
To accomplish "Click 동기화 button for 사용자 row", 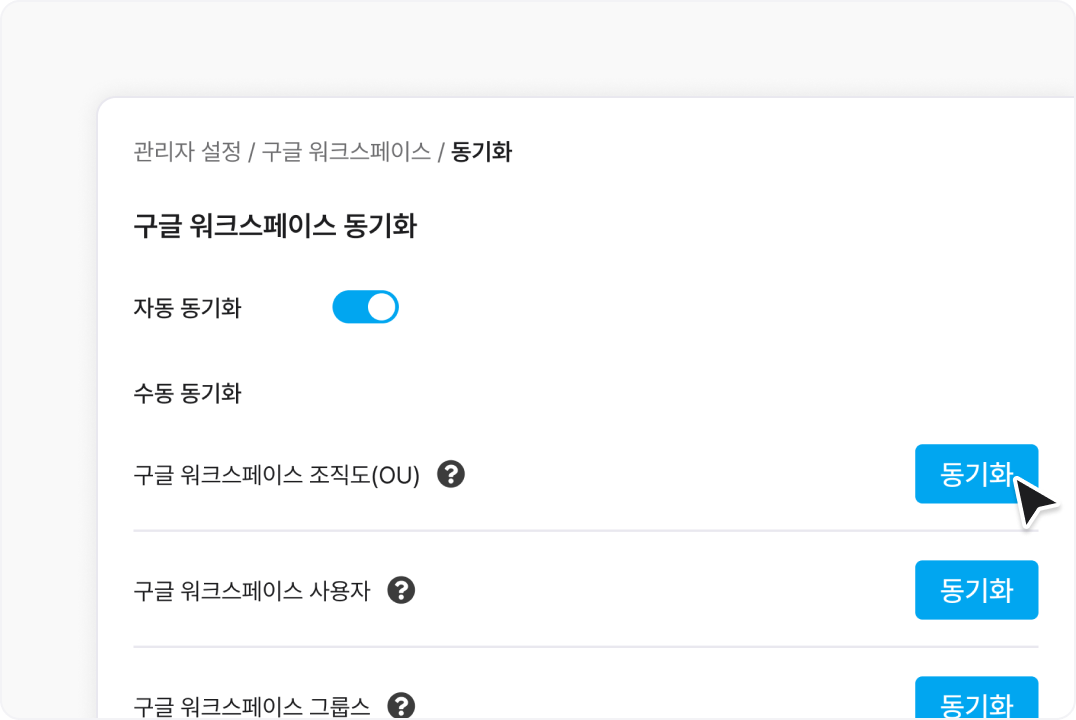I will tap(976, 590).
